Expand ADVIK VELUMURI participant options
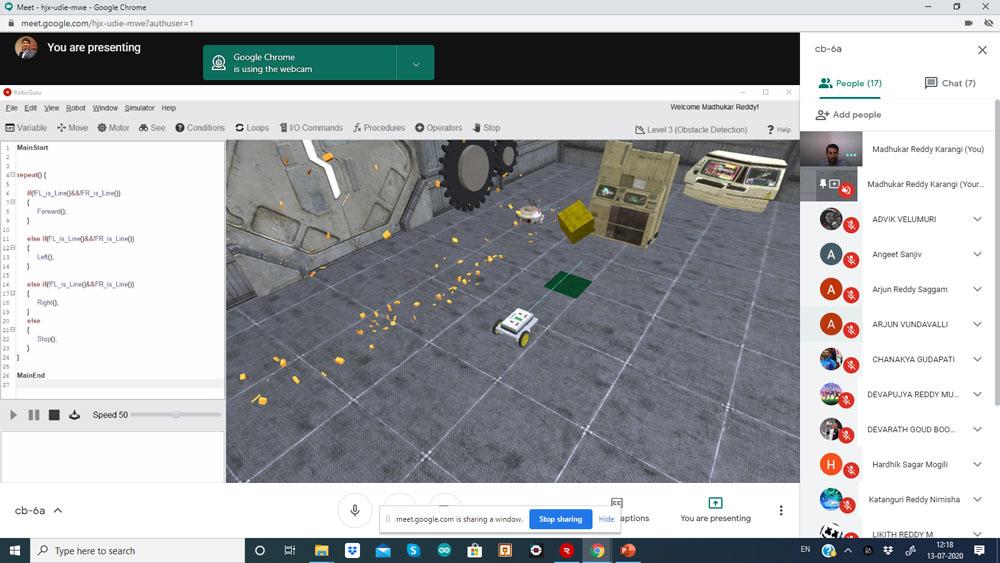 tap(977, 219)
